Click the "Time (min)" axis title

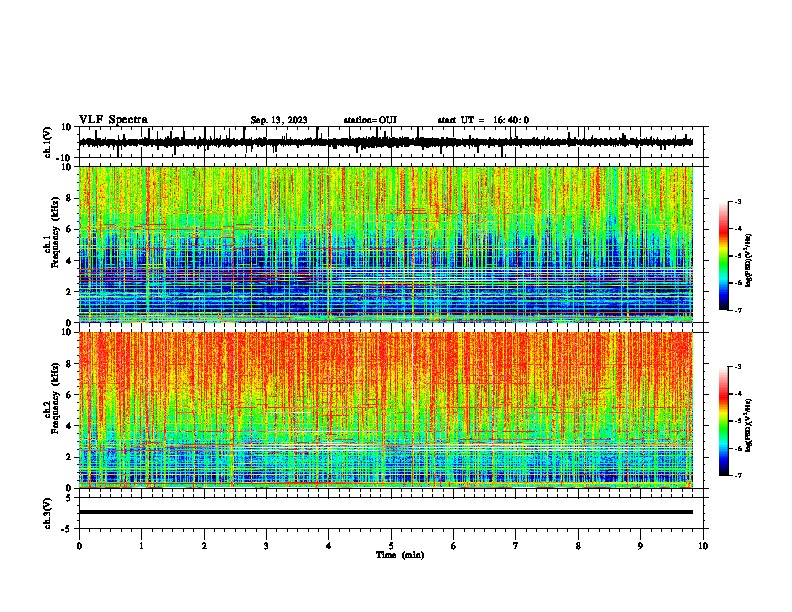point(400,555)
